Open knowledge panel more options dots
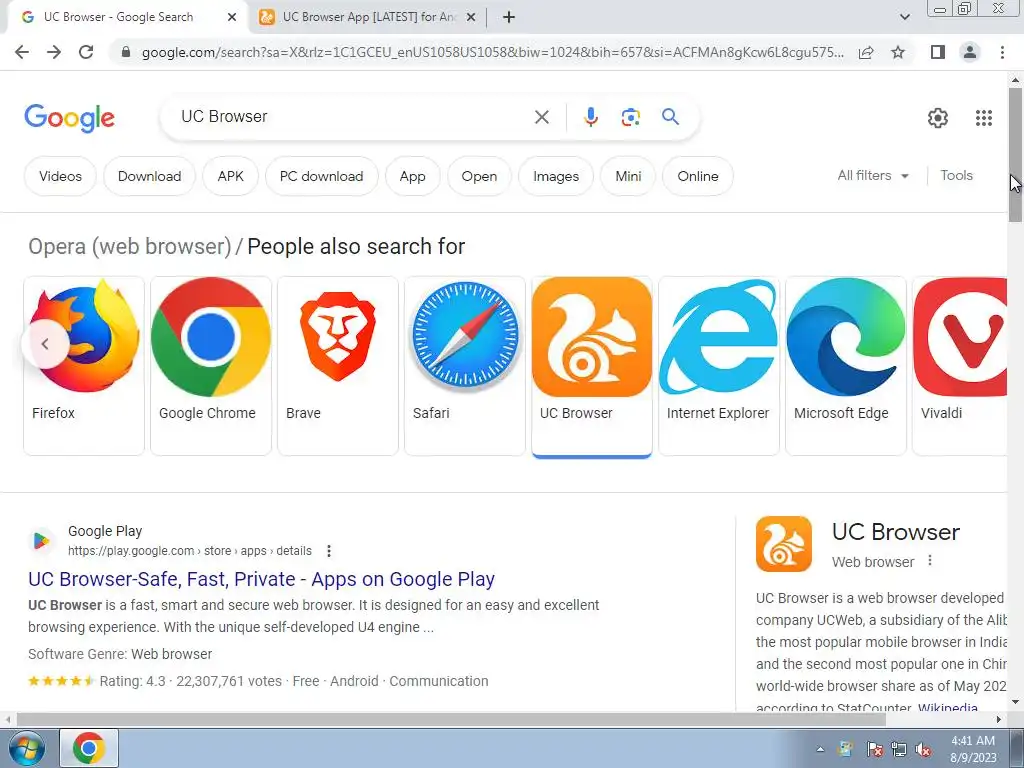Screen dimensions: 1024x768 pos(929,561)
